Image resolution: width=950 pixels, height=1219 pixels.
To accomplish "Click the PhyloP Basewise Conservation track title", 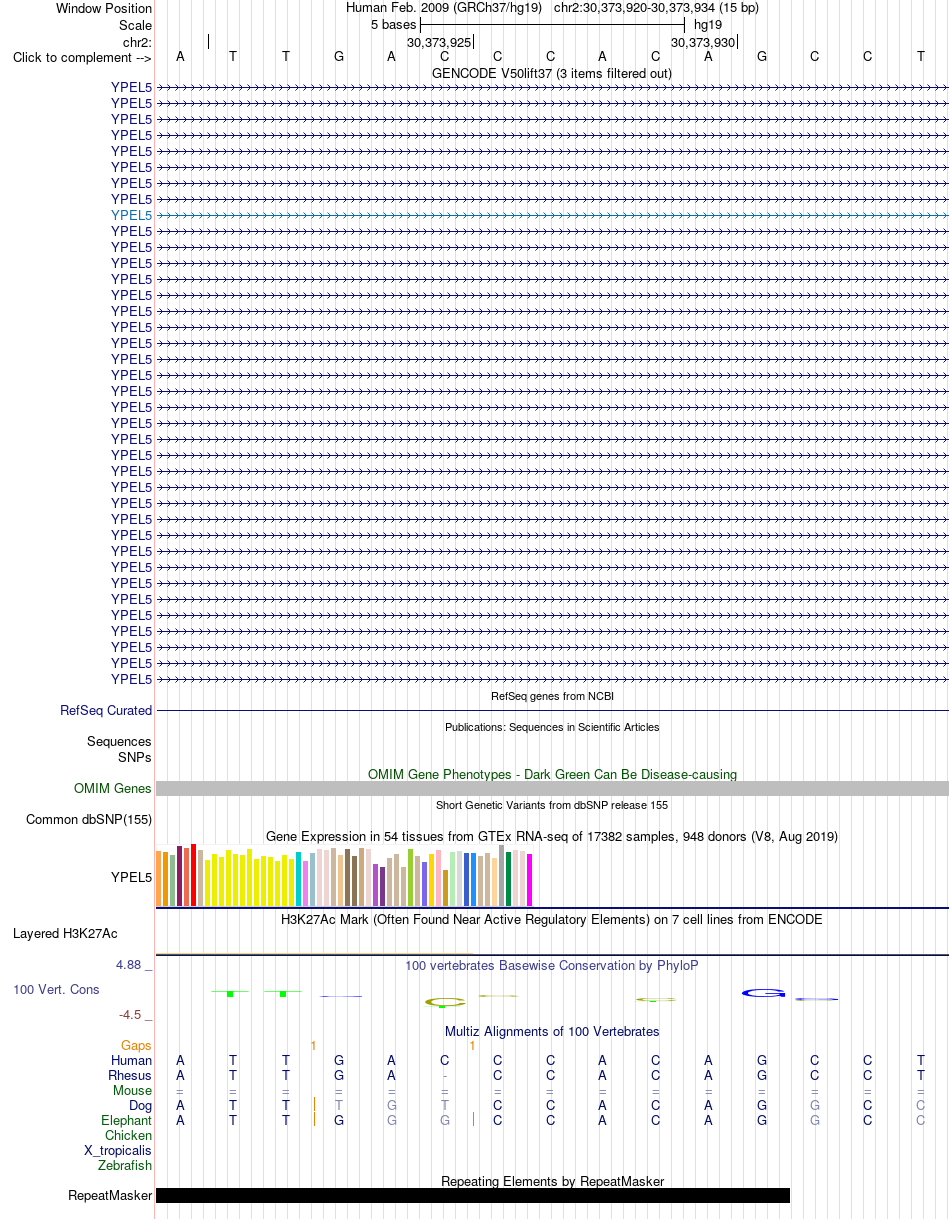I will (x=552, y=966).
